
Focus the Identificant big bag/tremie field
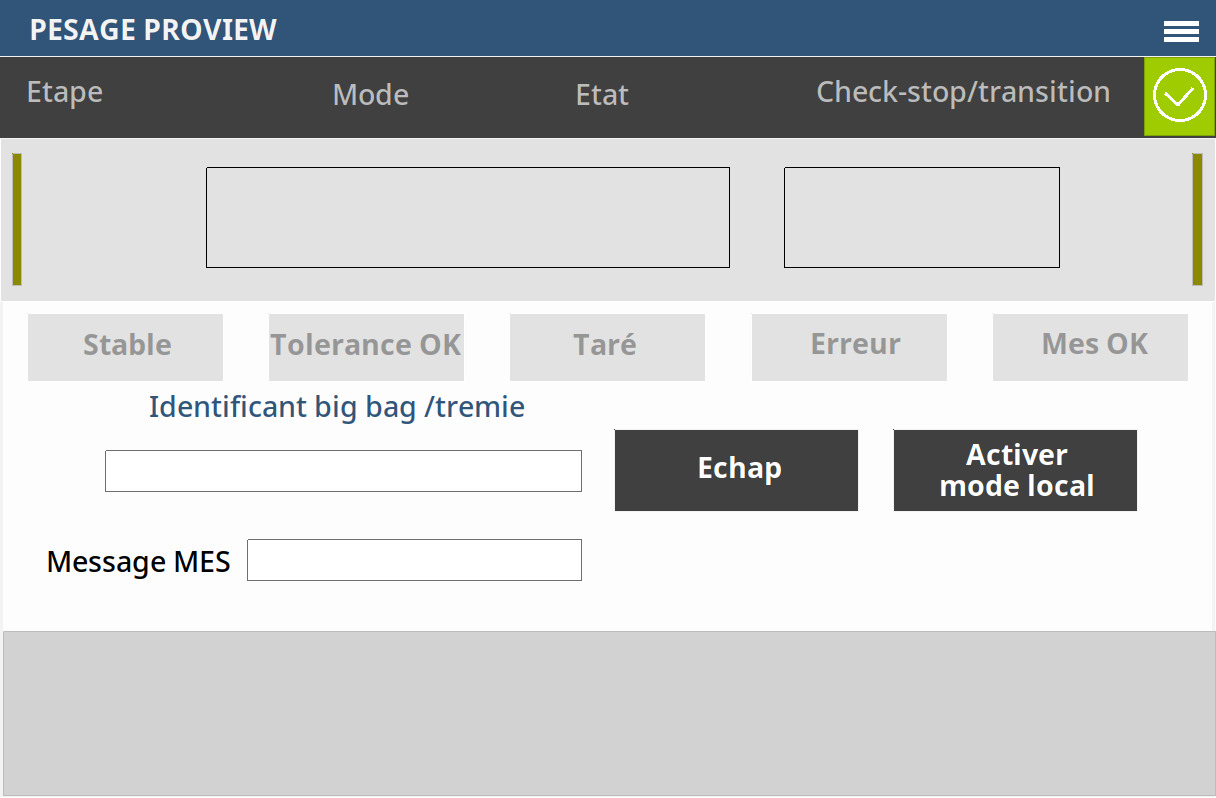coord(343,471)
